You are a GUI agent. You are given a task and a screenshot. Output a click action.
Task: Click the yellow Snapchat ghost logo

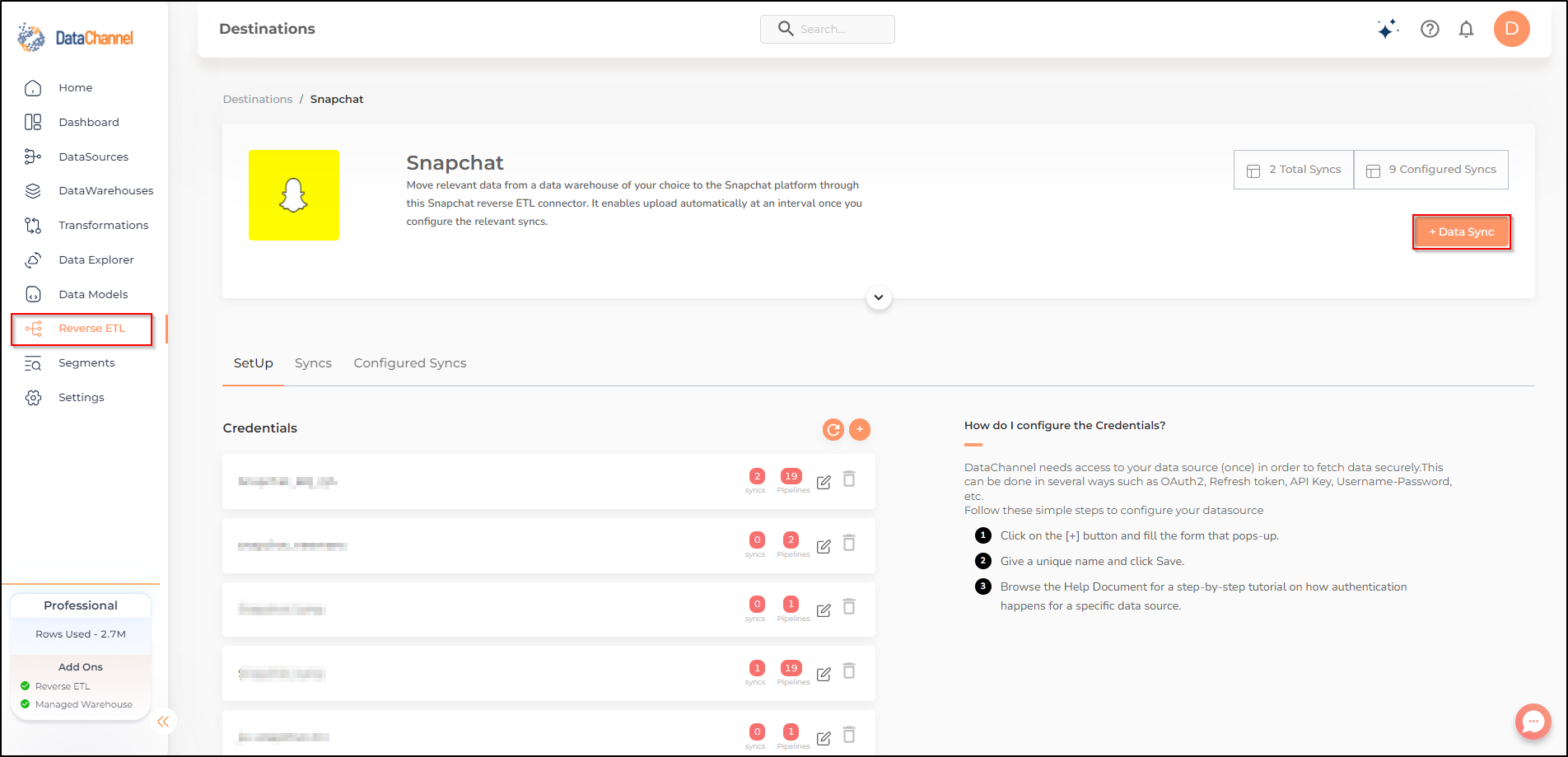294,195
